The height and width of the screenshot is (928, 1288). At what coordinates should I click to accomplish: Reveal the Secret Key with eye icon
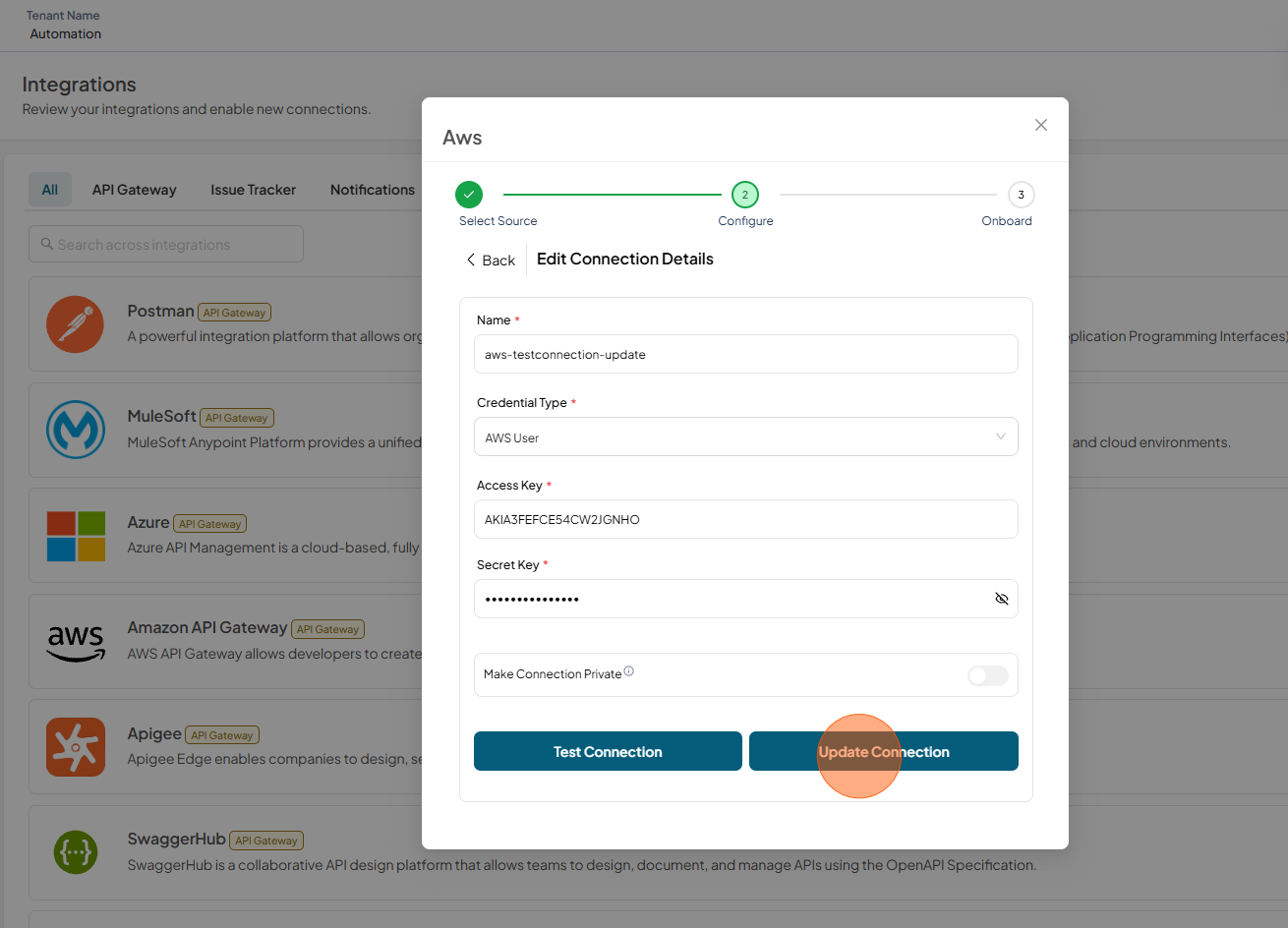(x=1002, y=599)
